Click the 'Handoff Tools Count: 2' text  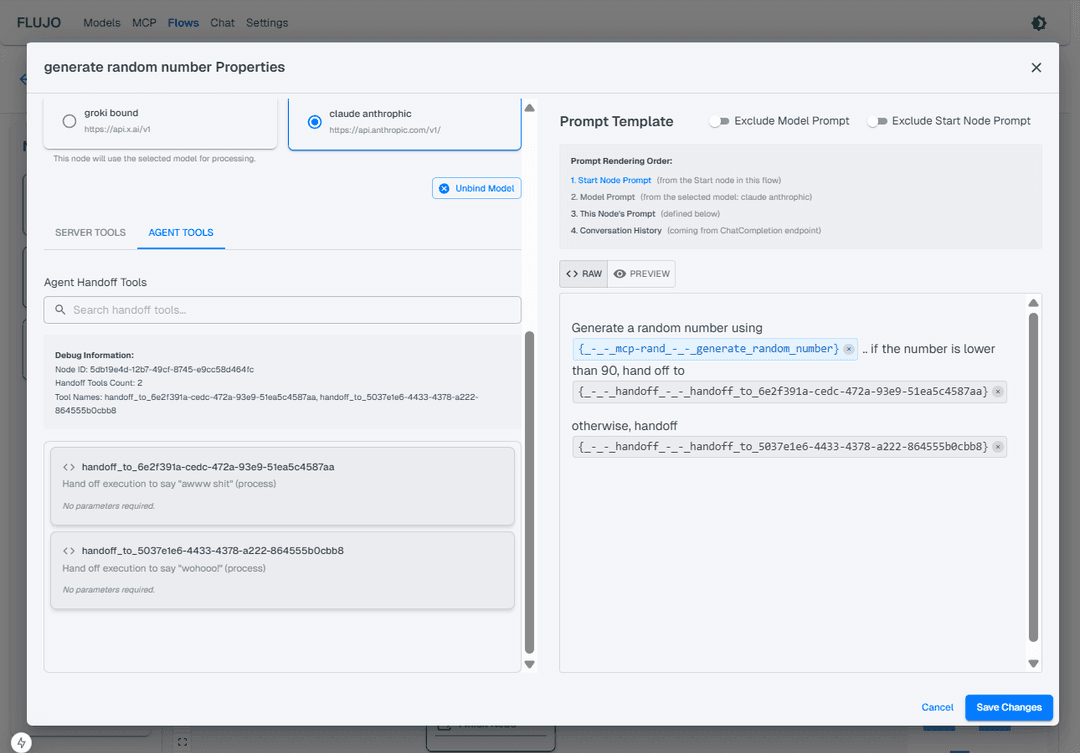point(98,383)
